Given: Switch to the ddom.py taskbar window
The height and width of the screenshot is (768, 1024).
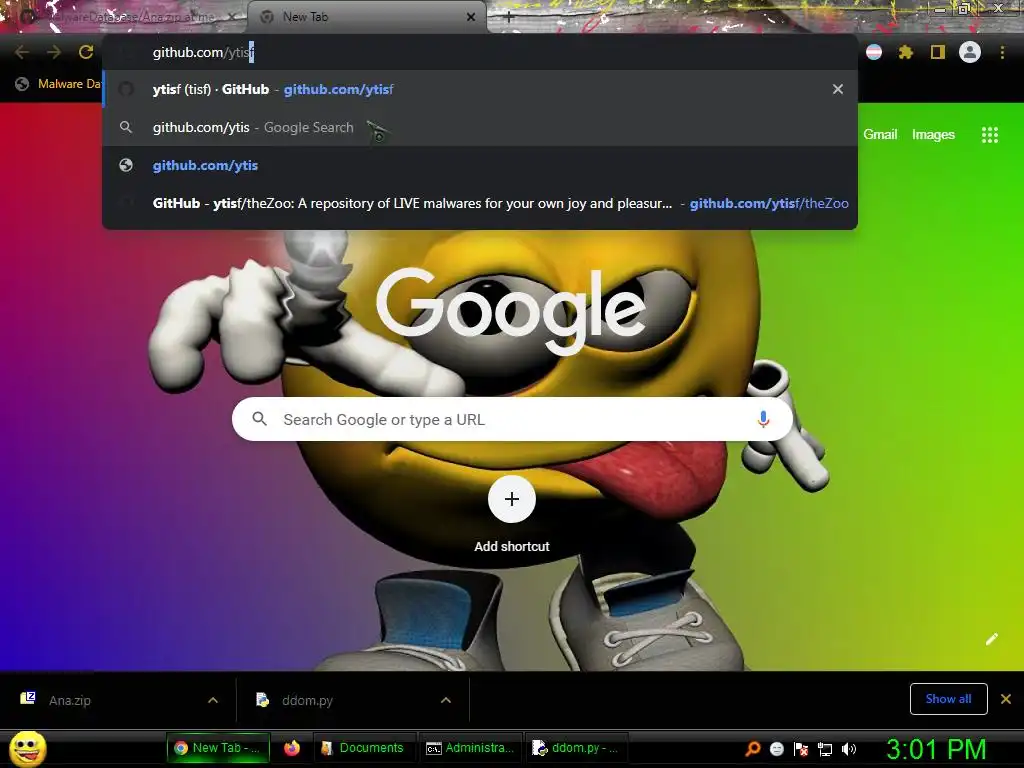Looking at the screenshot, I should (x=576, y=748).
